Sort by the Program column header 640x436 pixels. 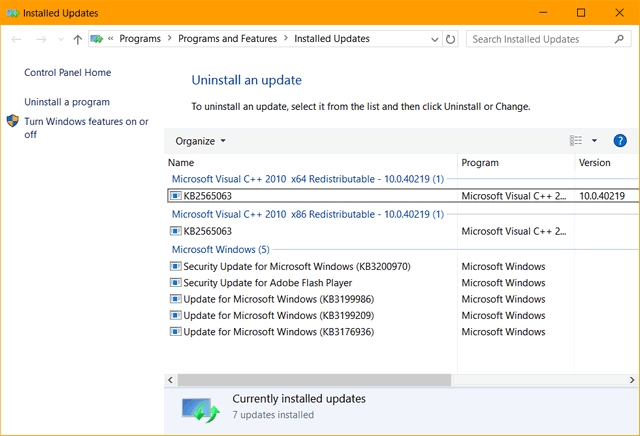(x=480, y=162)
